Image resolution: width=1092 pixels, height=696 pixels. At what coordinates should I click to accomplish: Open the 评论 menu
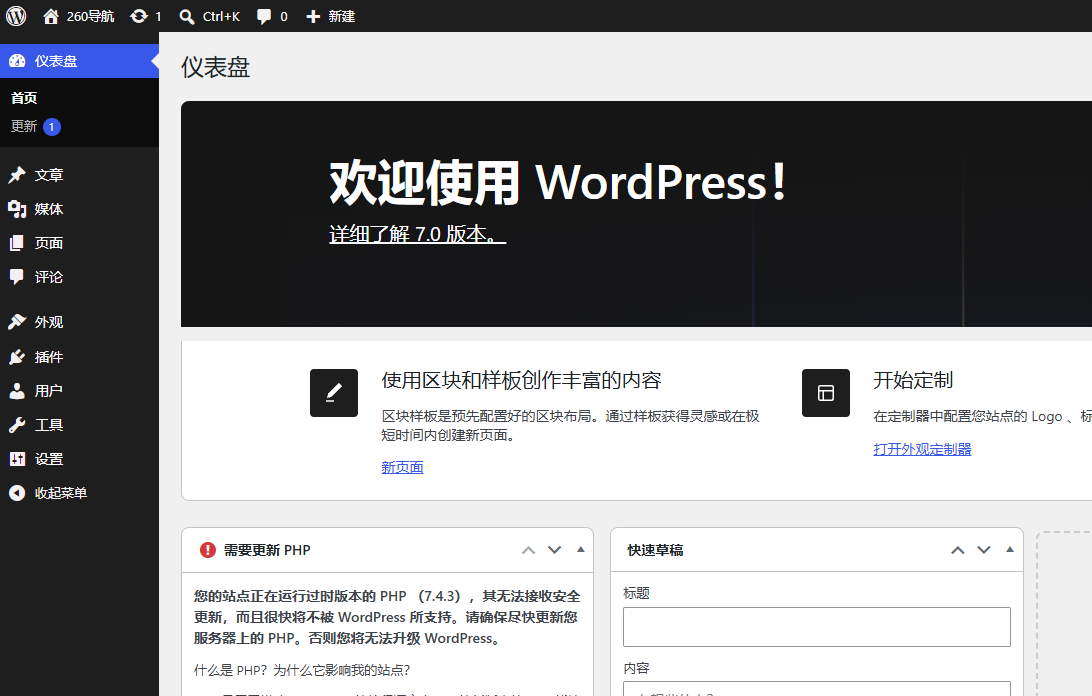(x=79, y=277)
